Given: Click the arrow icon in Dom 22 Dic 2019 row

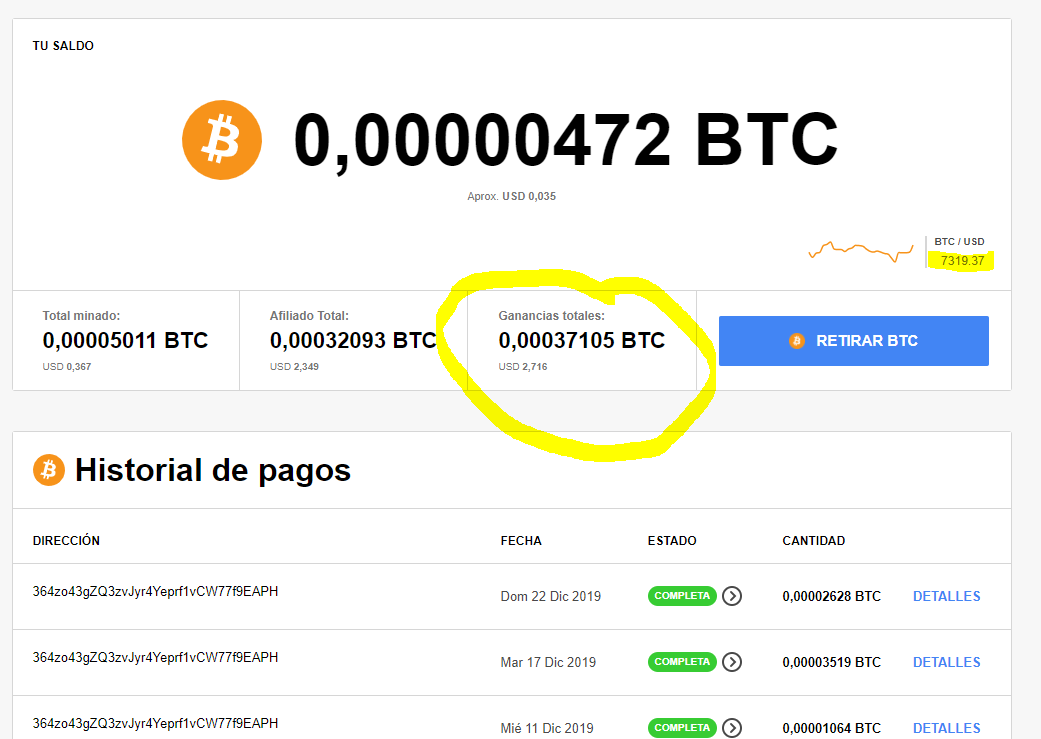Looking at the screenshot, I should pos(732,596).
